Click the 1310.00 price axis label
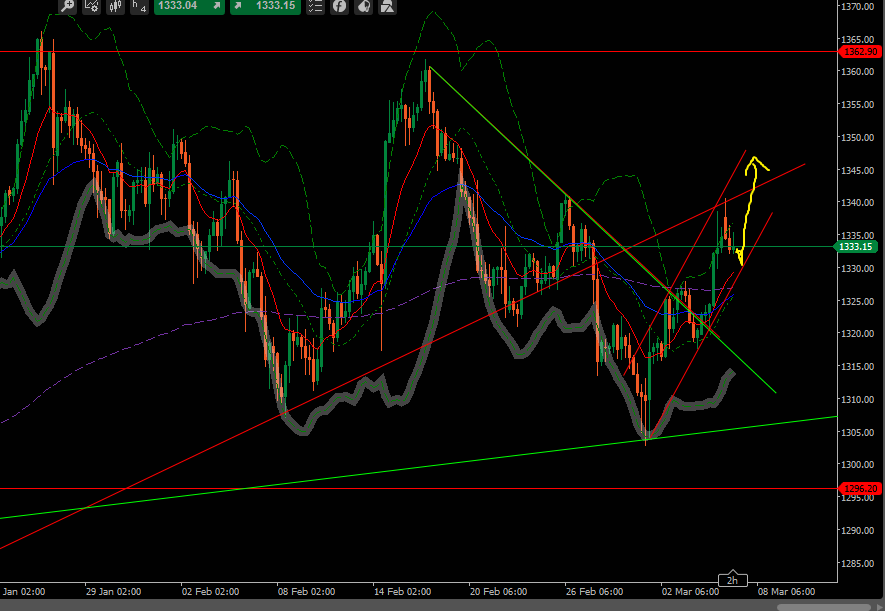Screen dimensions: 885x611 pyautogui.click(x=858, y=399)
